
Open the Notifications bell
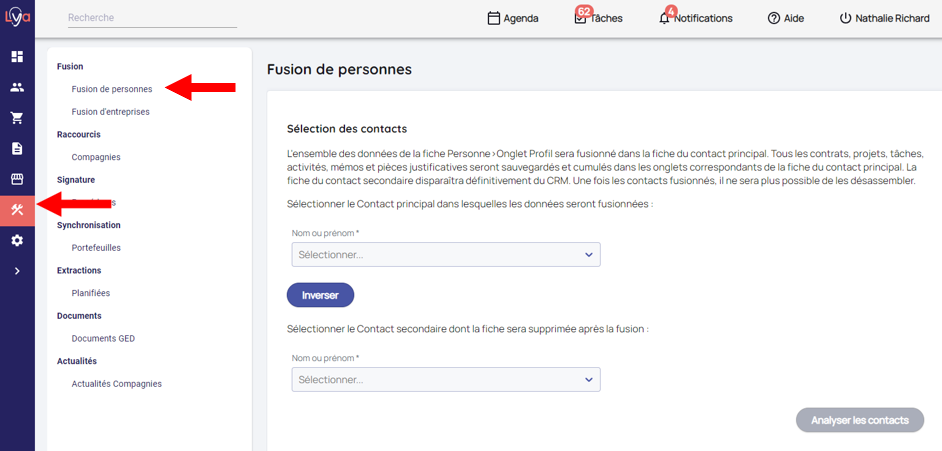point(695,18)
